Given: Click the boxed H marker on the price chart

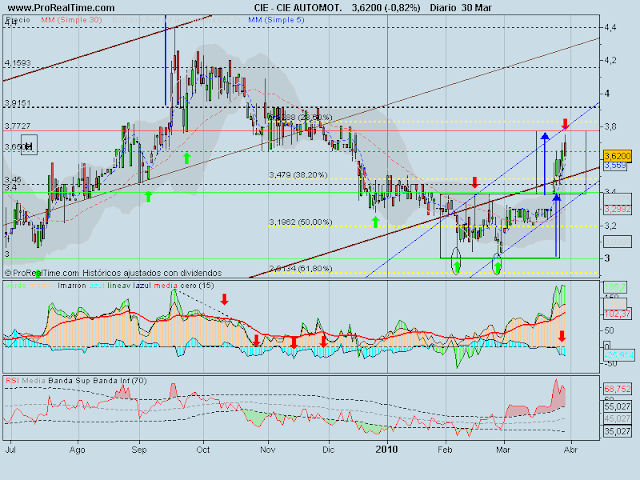Looking at the screenshot, I should click(29, 144).
